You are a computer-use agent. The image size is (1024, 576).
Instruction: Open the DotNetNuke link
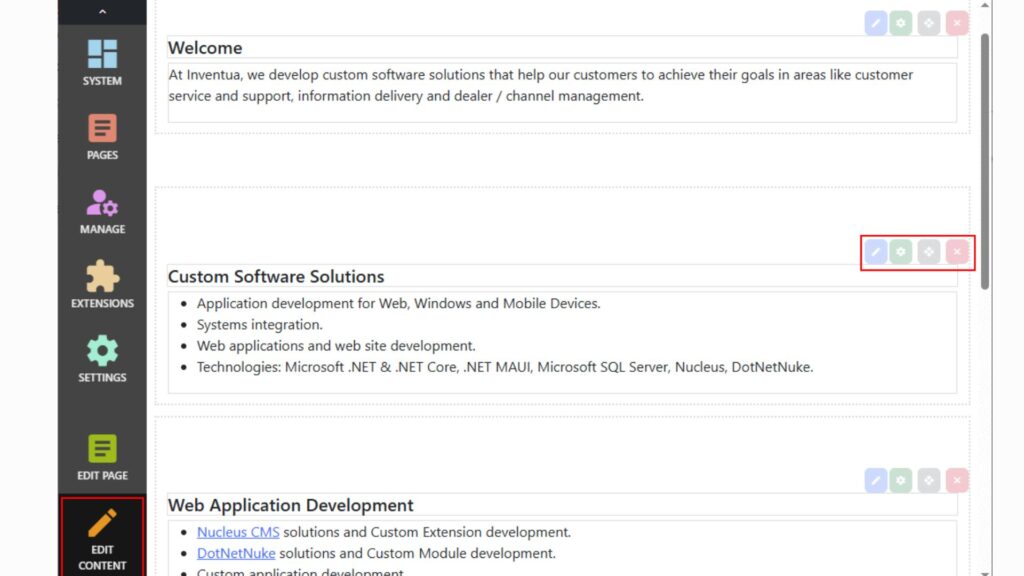[236, 553]
